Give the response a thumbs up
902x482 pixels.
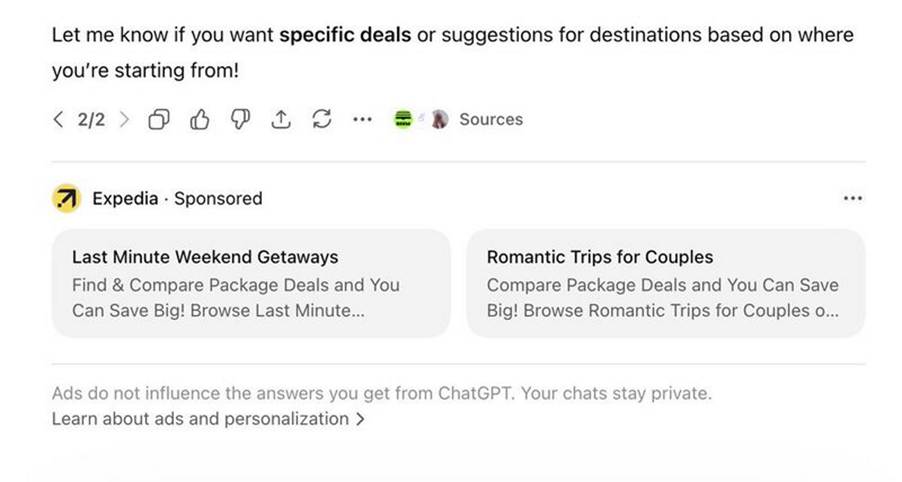(199, 120)
